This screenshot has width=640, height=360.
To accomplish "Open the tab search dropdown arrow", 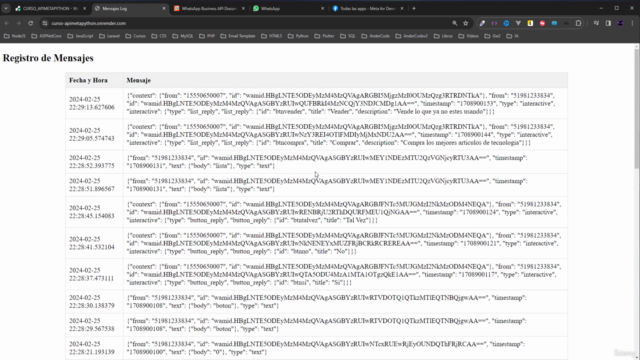I will (6, 8).
